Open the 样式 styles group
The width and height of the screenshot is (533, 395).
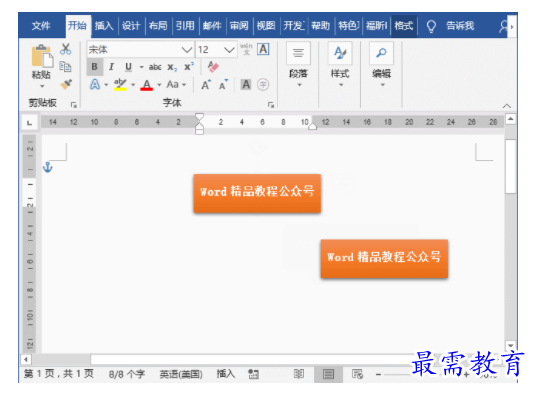(340, 65)
